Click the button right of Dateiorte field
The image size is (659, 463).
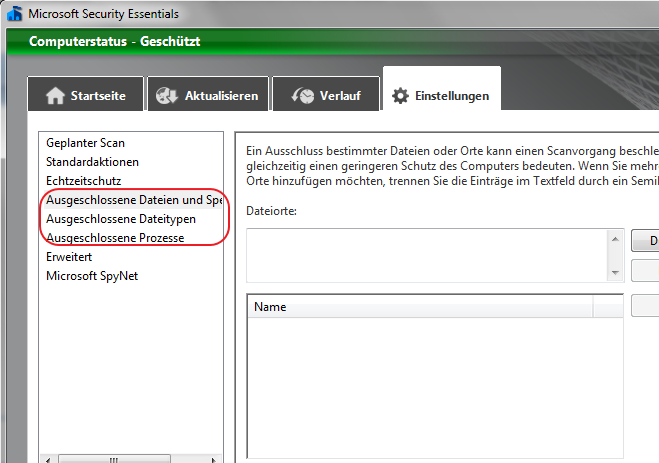pos(646,241)
